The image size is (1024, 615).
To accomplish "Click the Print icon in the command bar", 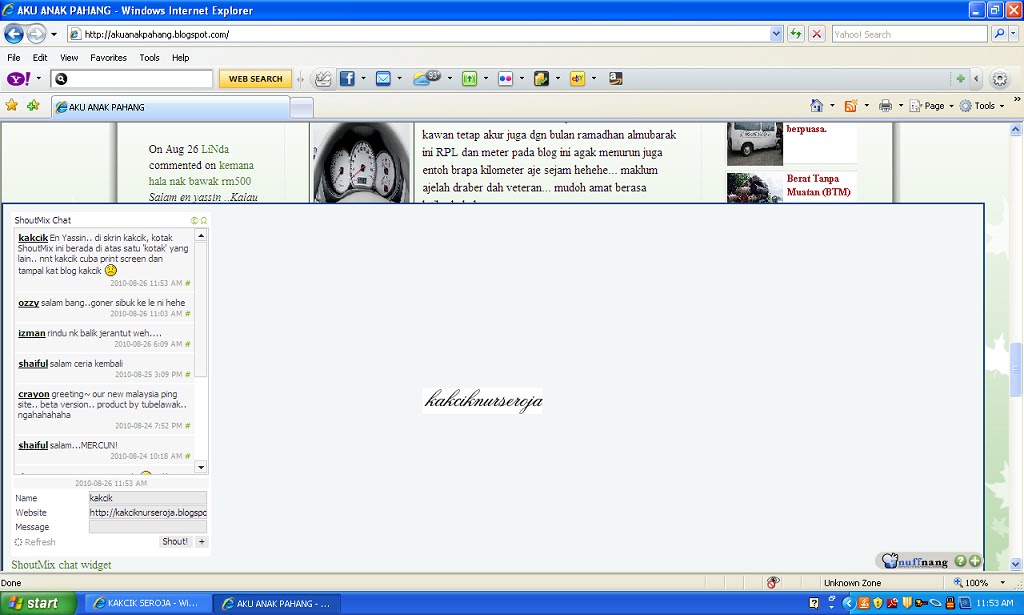I will [x=886, y=106].
